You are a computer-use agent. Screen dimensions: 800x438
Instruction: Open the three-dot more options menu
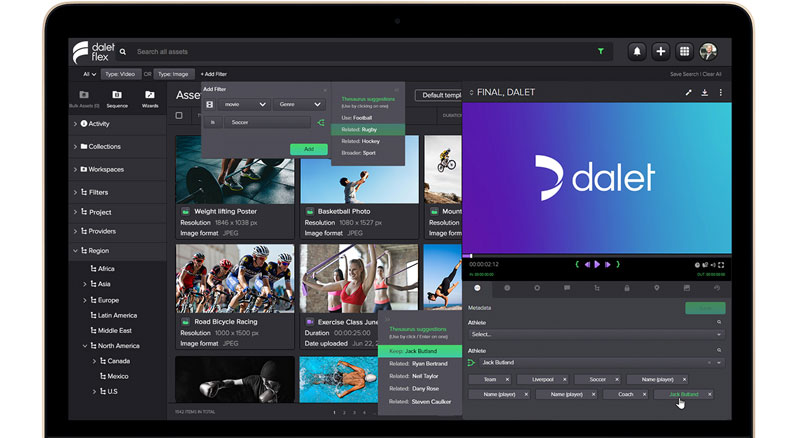coord(720,92)
